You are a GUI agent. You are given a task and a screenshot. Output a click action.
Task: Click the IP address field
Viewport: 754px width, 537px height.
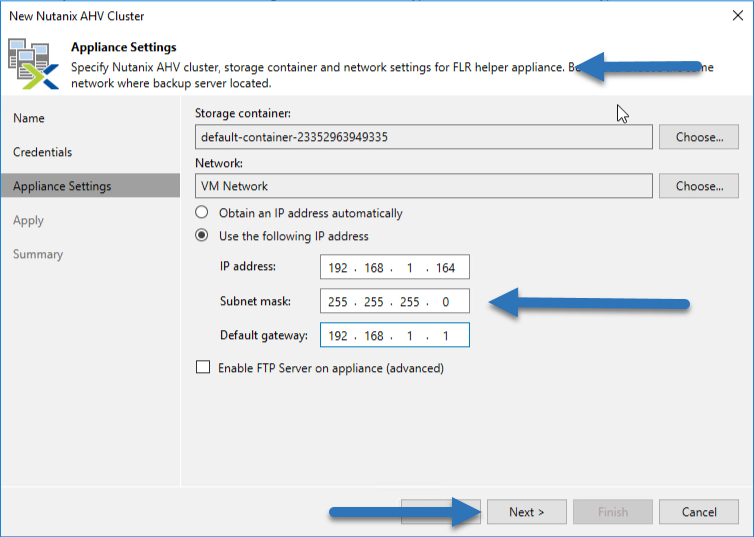395,267
